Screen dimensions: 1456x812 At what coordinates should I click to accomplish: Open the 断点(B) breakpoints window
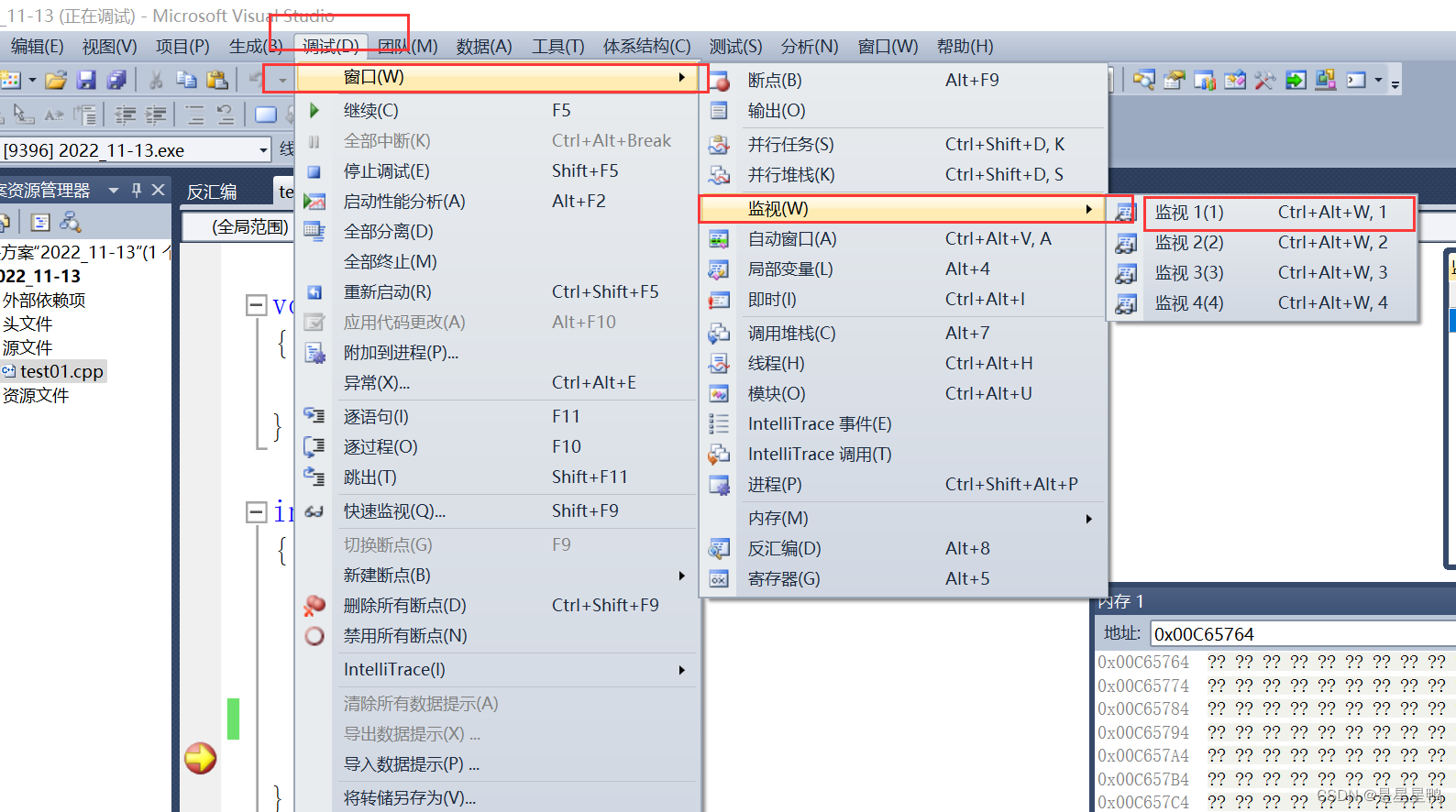903,81
